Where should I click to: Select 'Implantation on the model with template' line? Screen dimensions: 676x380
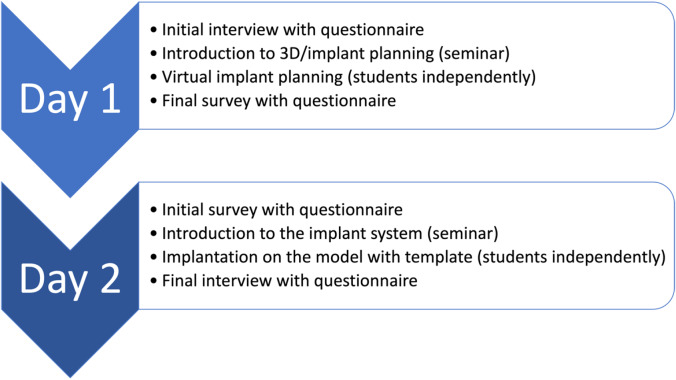click(408, 258)
